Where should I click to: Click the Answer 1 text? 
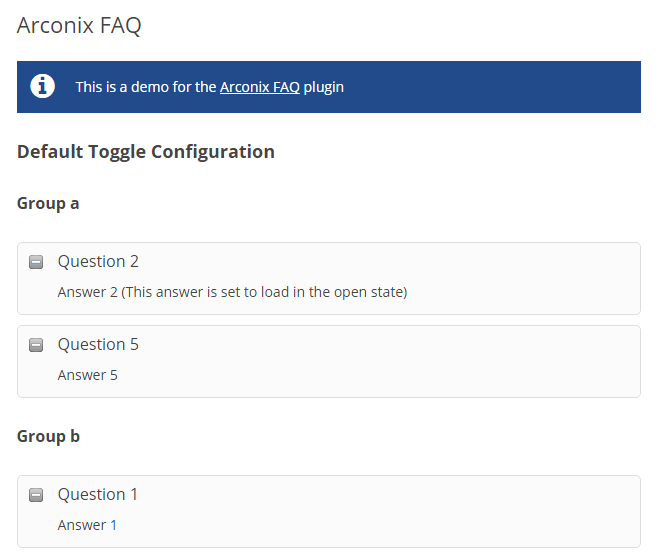(87, 525)
